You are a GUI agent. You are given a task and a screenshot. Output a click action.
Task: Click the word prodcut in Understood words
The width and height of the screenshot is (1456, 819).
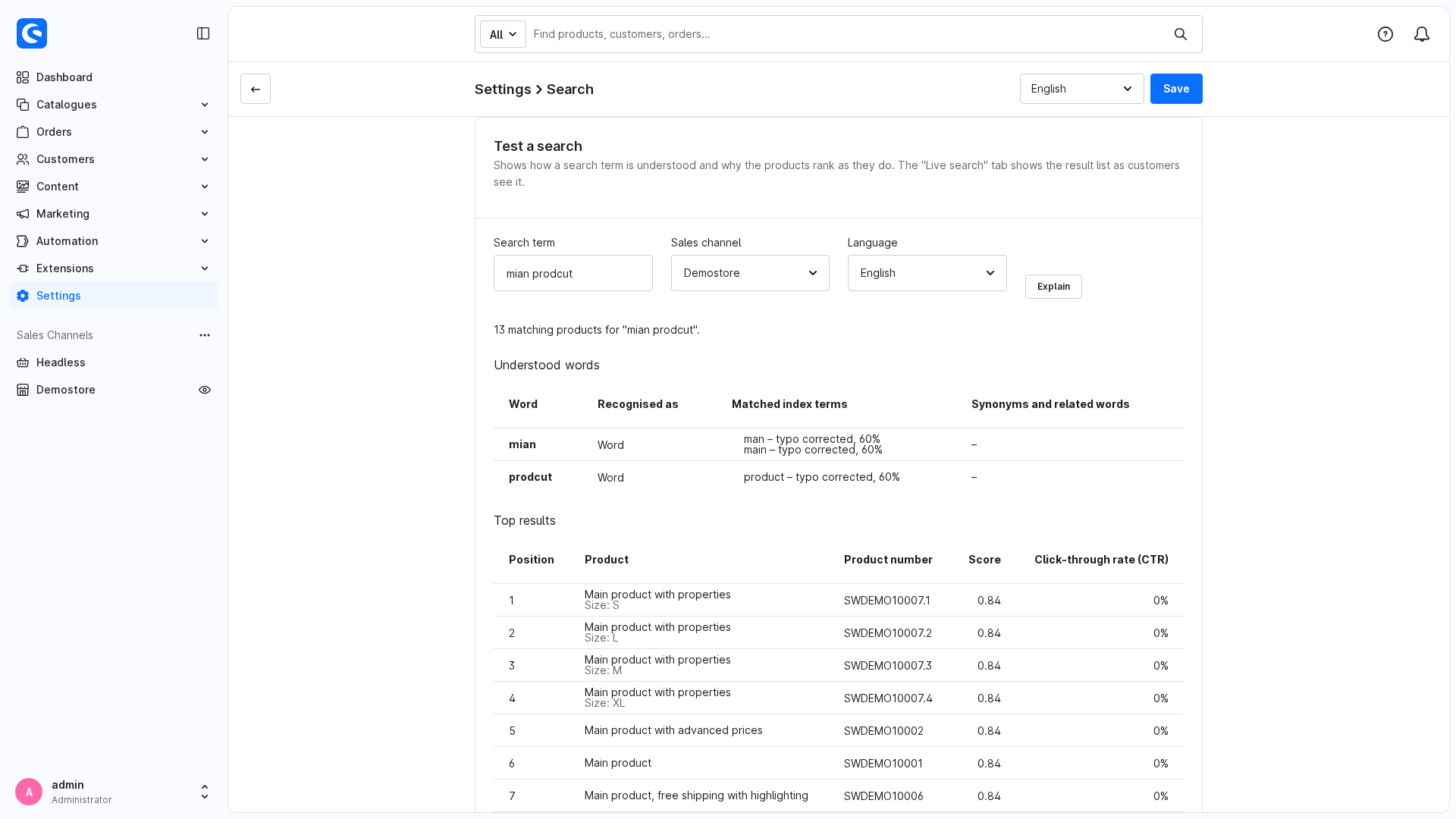pyautogui.click(x=530, y=477)
